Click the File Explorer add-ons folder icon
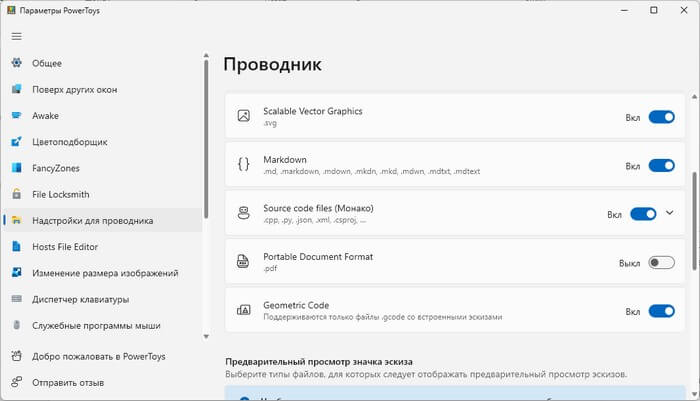Image resolution: width=700 pixels, height=401 pixels. [17, 221]
